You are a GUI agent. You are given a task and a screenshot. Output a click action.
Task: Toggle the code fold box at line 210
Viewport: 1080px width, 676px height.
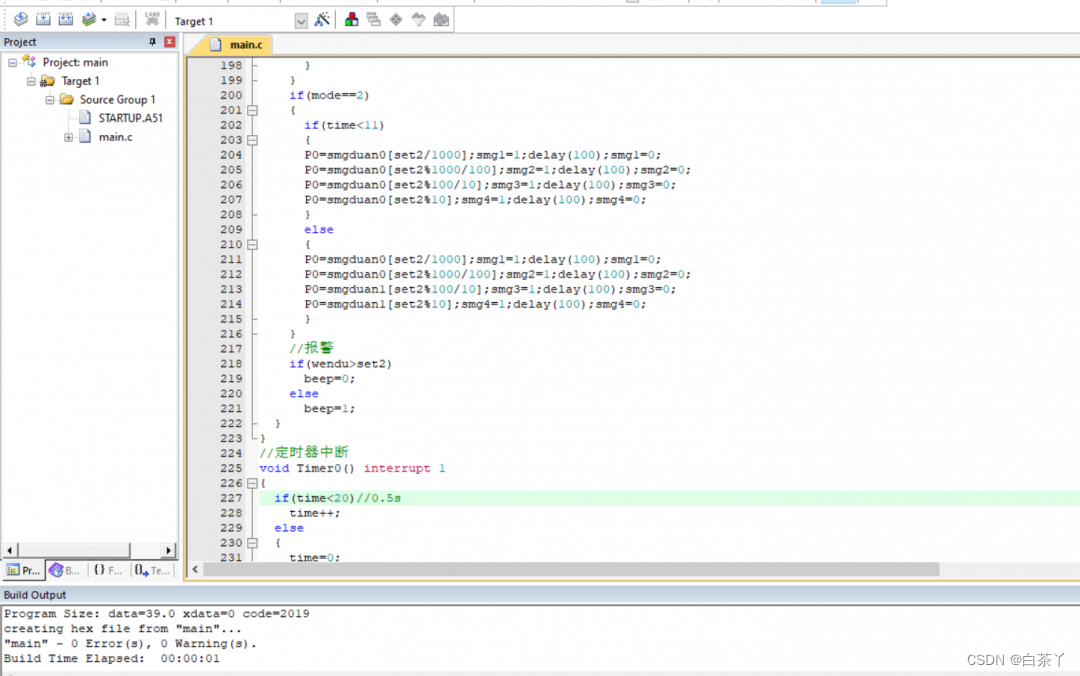coord(252,244)
